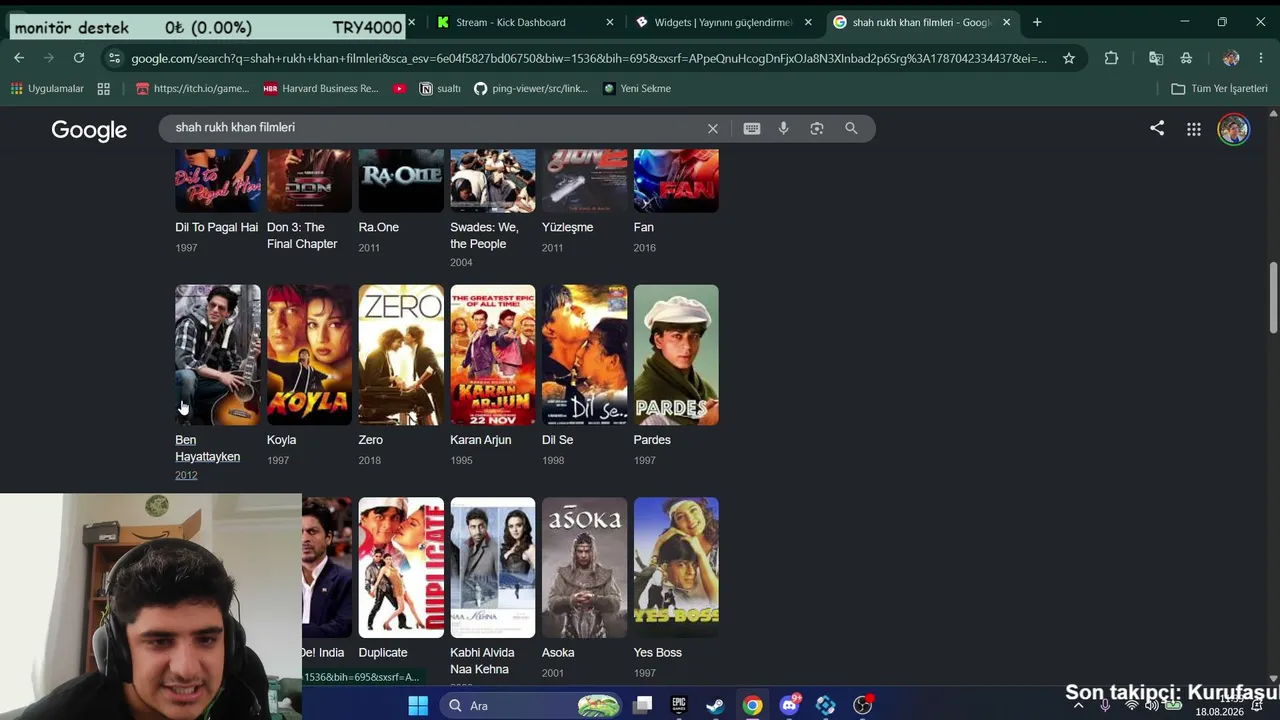Open the on-screen keyboard input tool
The image size is (1280, 720).
click(752, 128)
